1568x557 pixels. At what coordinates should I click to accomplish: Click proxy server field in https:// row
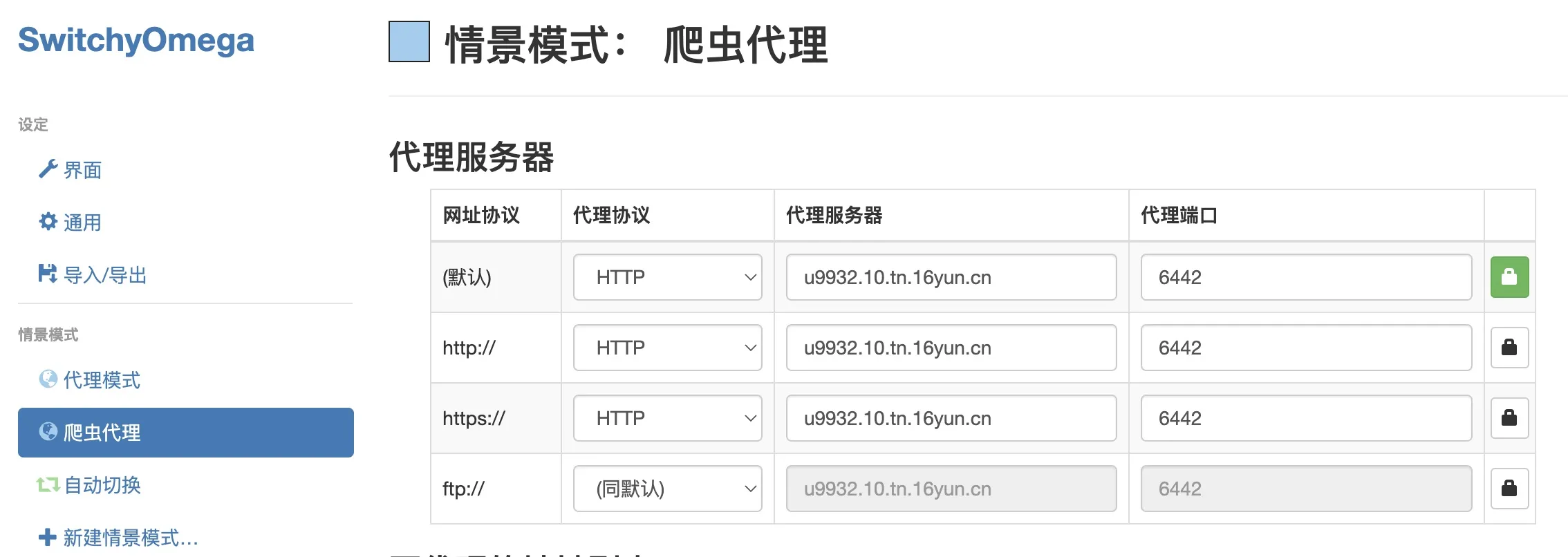pos(951,418)
